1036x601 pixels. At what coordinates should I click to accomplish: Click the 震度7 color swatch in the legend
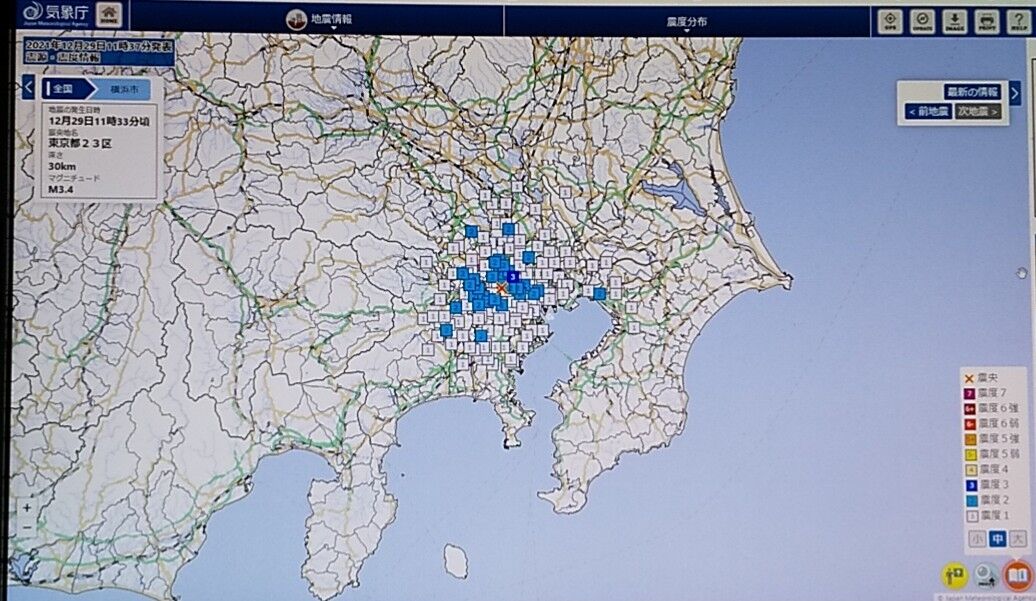969,394
